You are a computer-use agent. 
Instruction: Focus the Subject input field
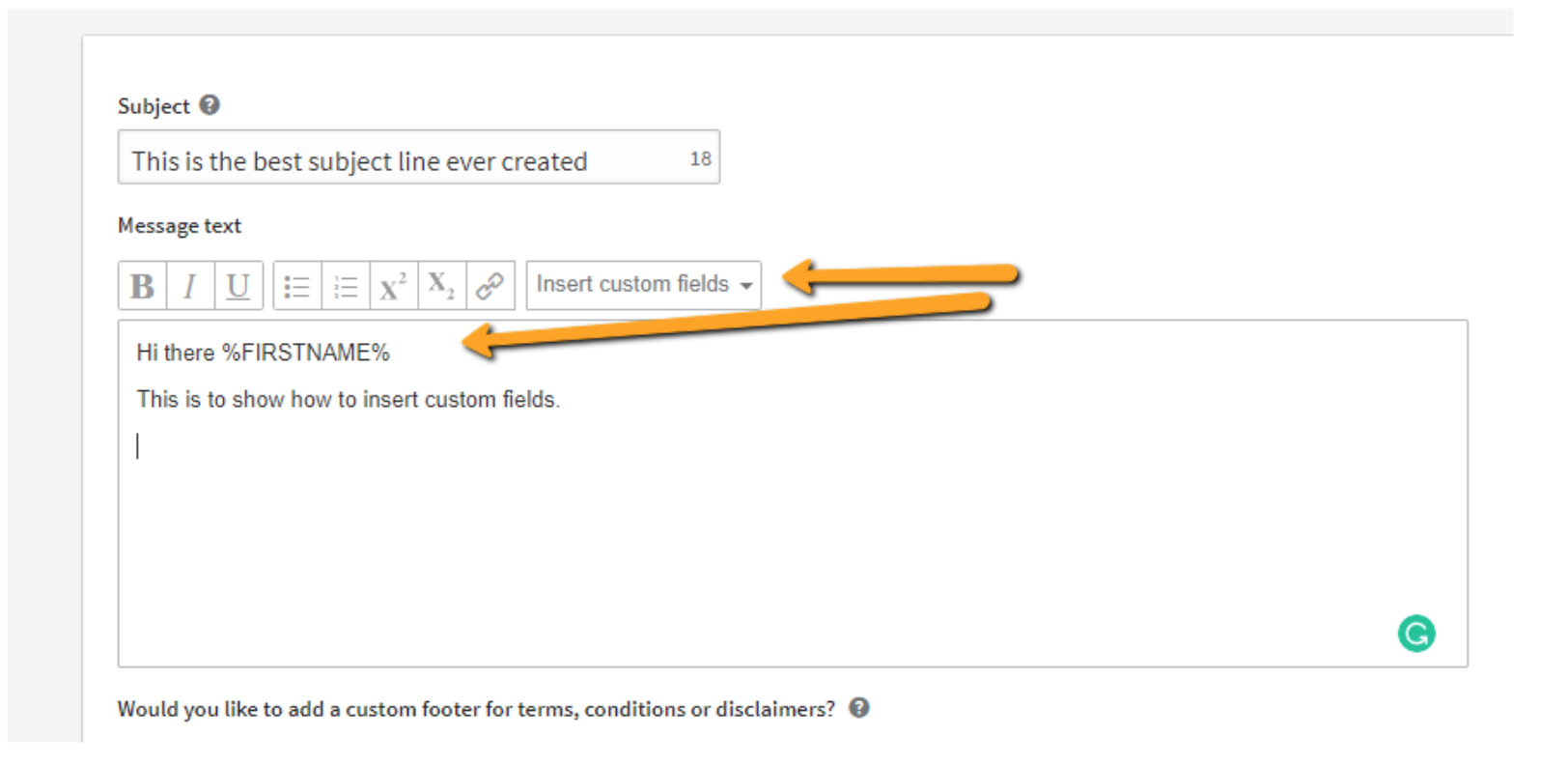click(419, 157)
